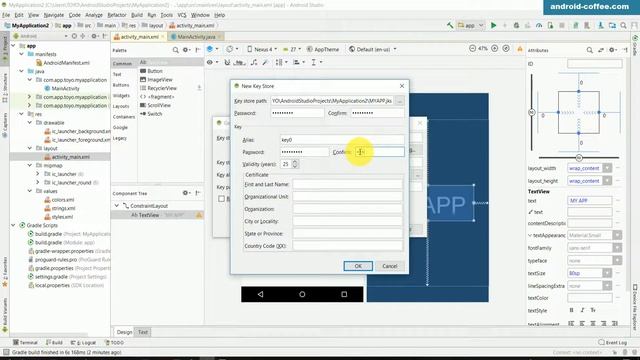This screenshot has width=640, height=360.
Task: Open the textSize dropdown arrow
Action: click(607, 273)
